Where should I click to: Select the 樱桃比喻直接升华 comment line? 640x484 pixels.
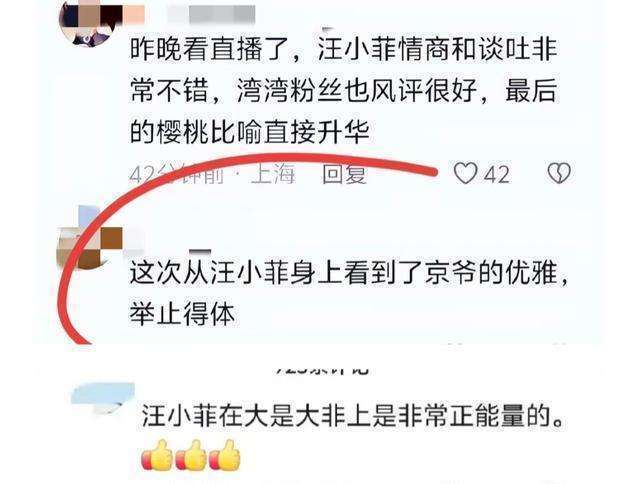click(250, 132)
